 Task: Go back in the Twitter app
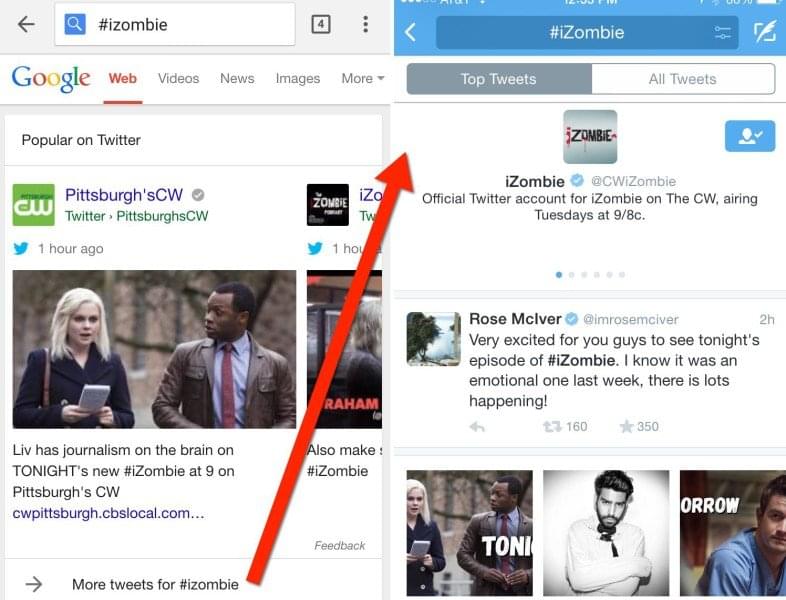(x=410, y=33)
